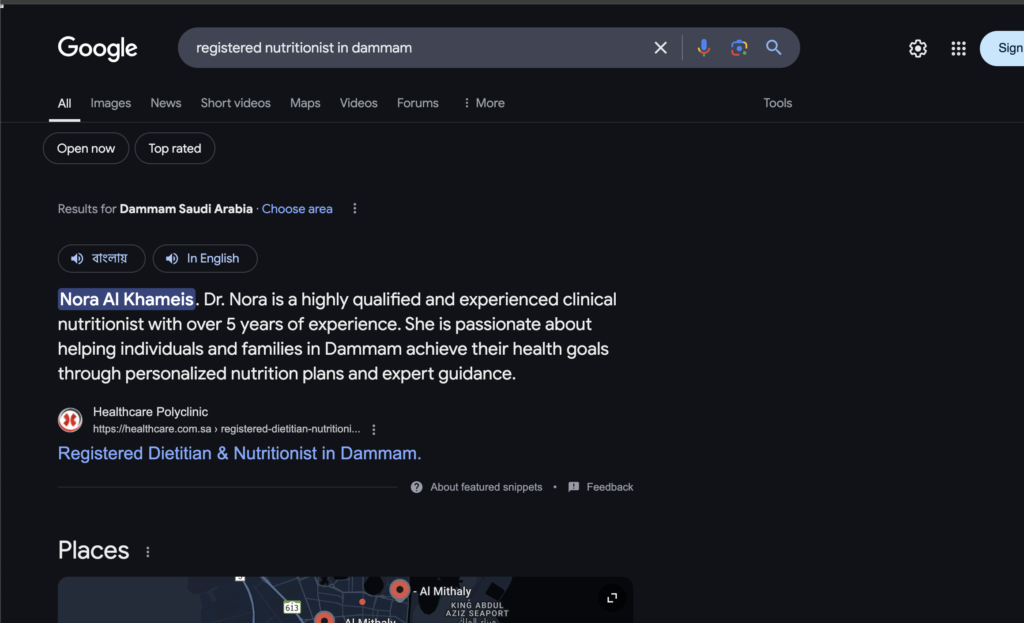Select the All results tab
The image size is (1024, 623).
click(x=64, y=103)
